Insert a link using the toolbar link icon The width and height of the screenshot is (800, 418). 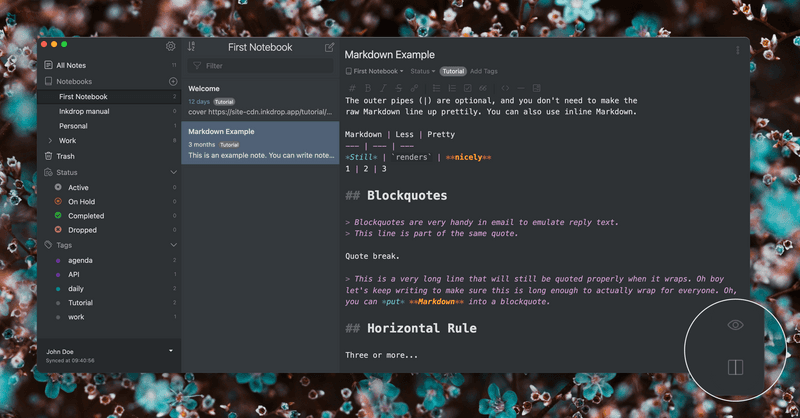tap(416, 88)
